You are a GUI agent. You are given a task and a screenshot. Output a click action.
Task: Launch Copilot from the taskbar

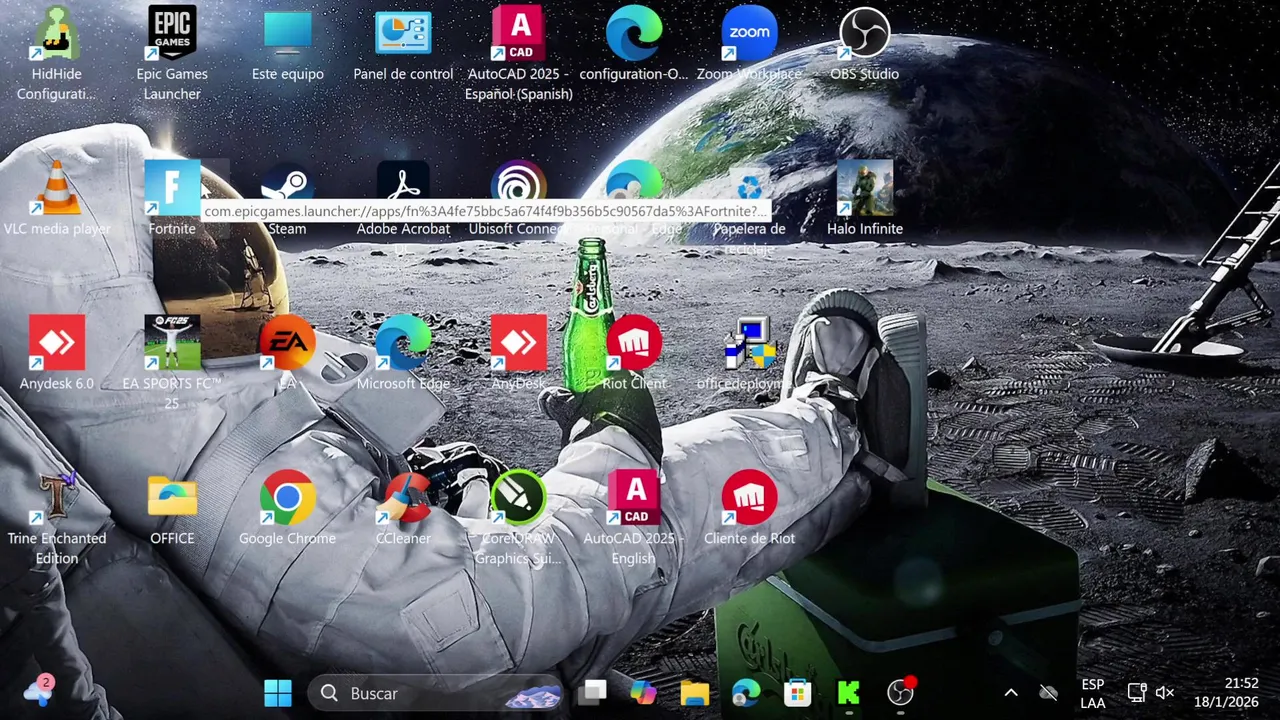643,693
